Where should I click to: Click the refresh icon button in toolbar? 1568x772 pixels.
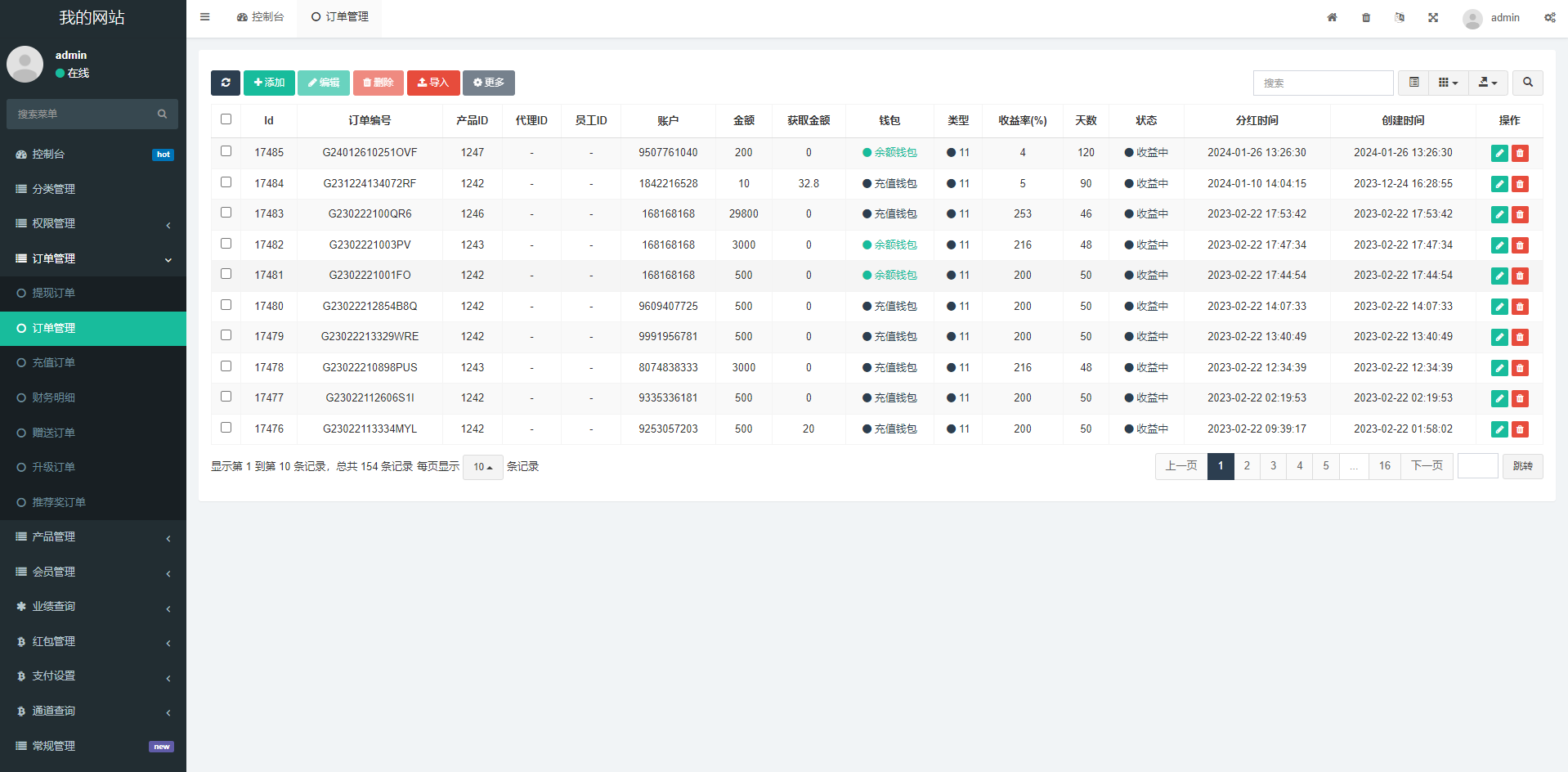[226, 83]
